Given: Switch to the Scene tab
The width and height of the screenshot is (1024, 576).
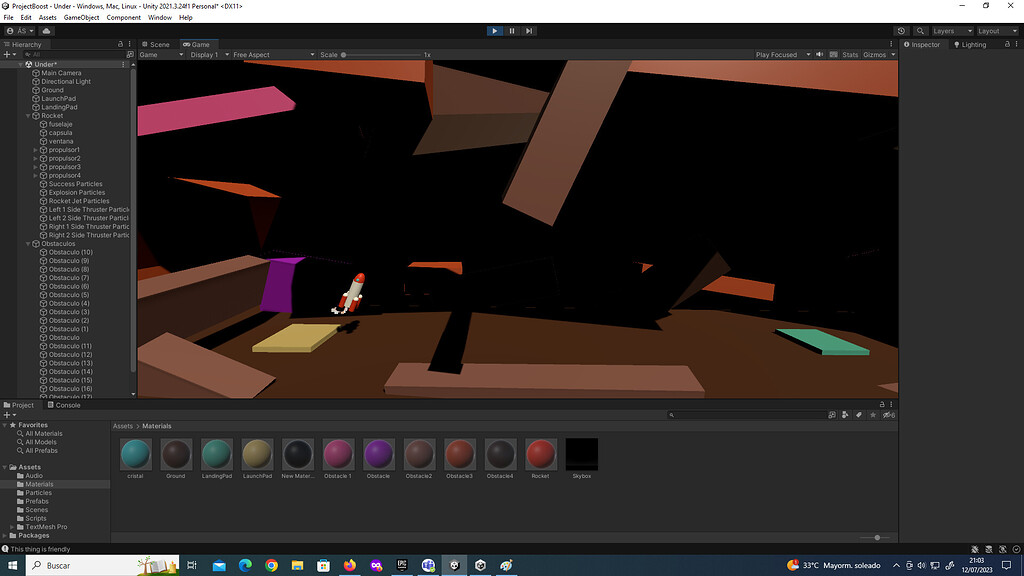Looking at the screenshot, I should 157,44.
